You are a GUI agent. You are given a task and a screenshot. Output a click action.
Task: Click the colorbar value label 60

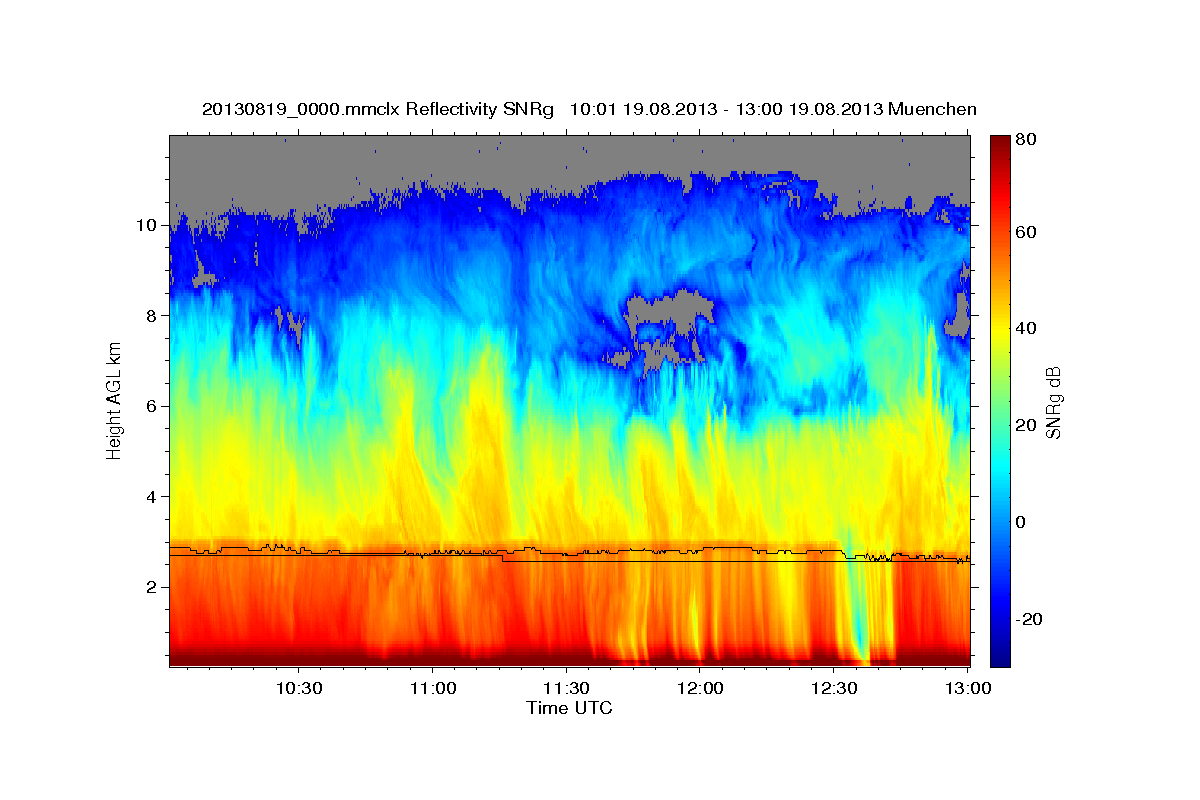tap(1028, 232)
